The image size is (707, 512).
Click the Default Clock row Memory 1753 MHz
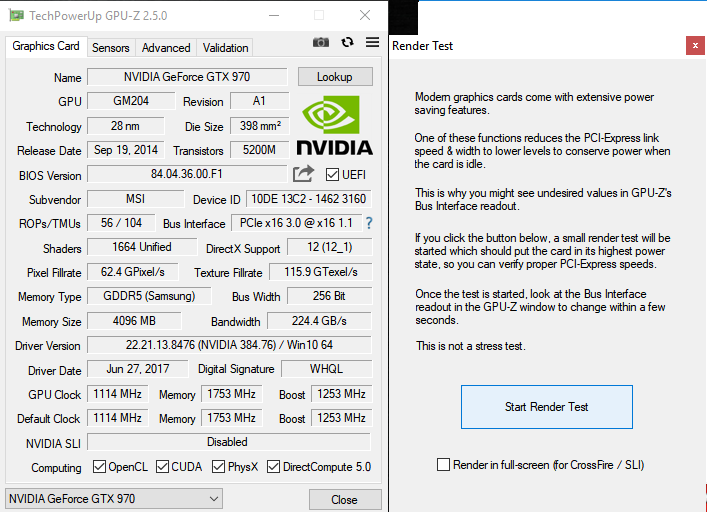tap(232, 418)
